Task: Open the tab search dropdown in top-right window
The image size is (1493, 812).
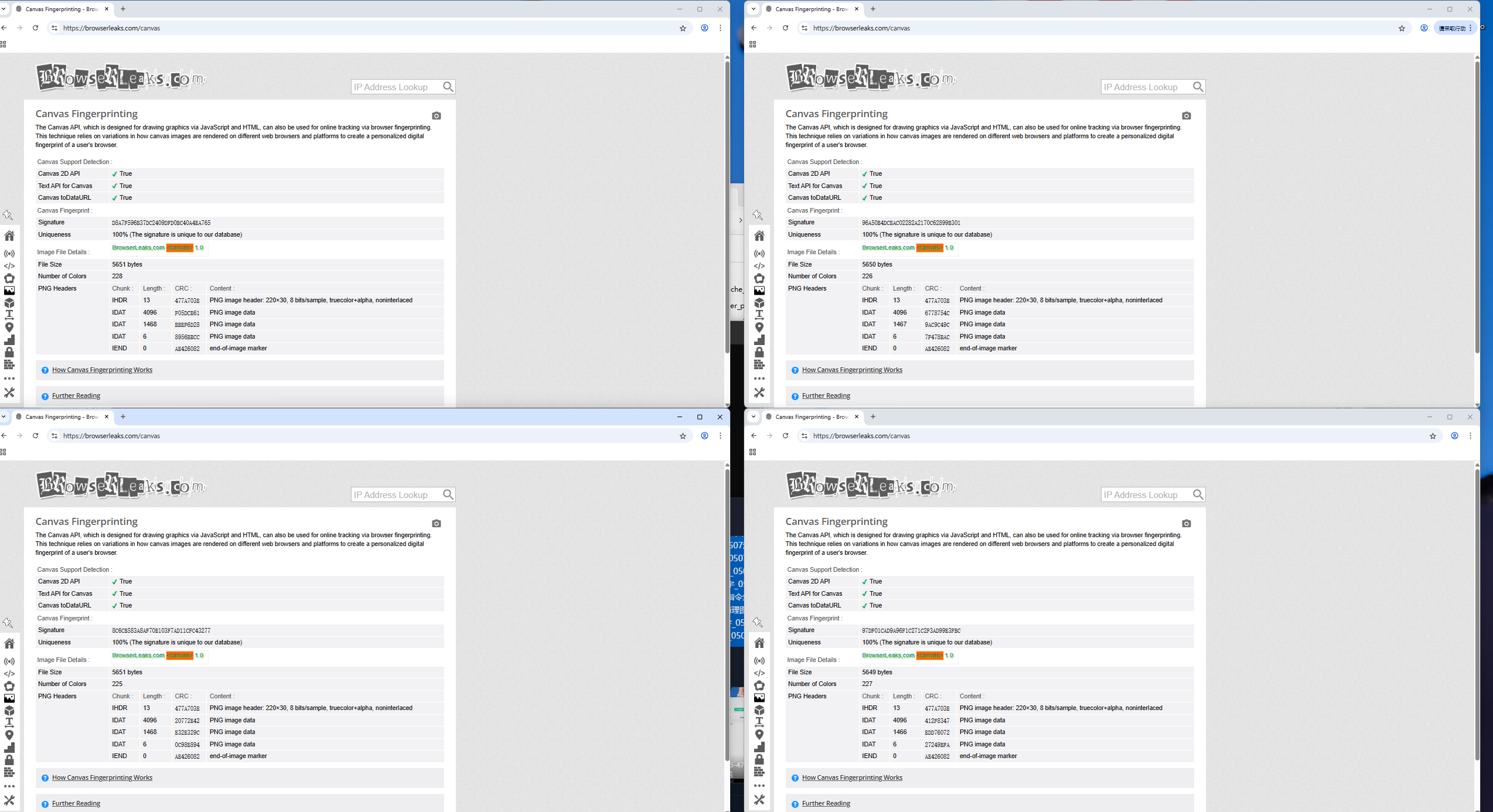Action: coord(754,9)
